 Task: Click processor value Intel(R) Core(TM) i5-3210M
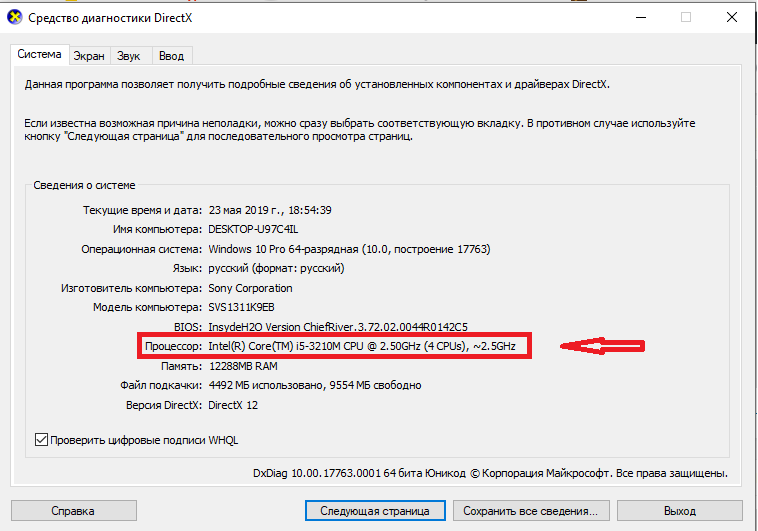point(362,346)
